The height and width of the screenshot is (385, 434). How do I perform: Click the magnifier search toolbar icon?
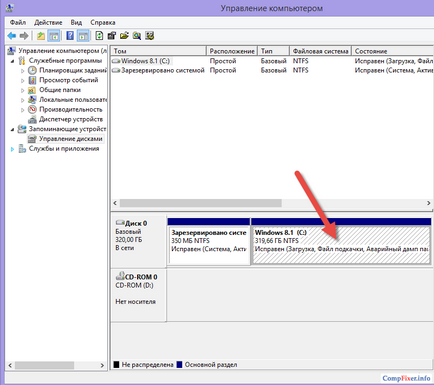137,36
